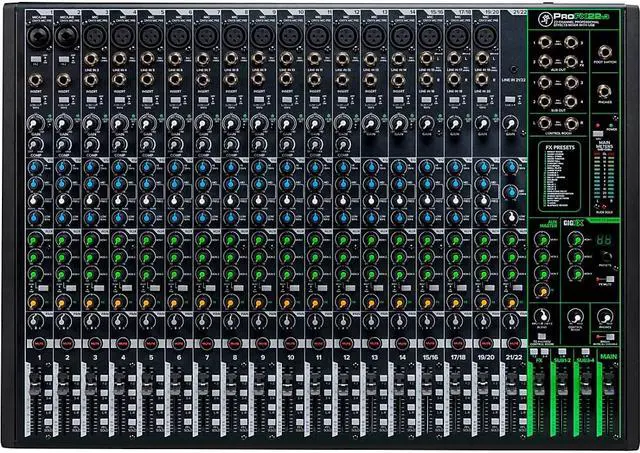Mute channel 13 with its red button
640x453 pixels.
click(x=374, y=344)
